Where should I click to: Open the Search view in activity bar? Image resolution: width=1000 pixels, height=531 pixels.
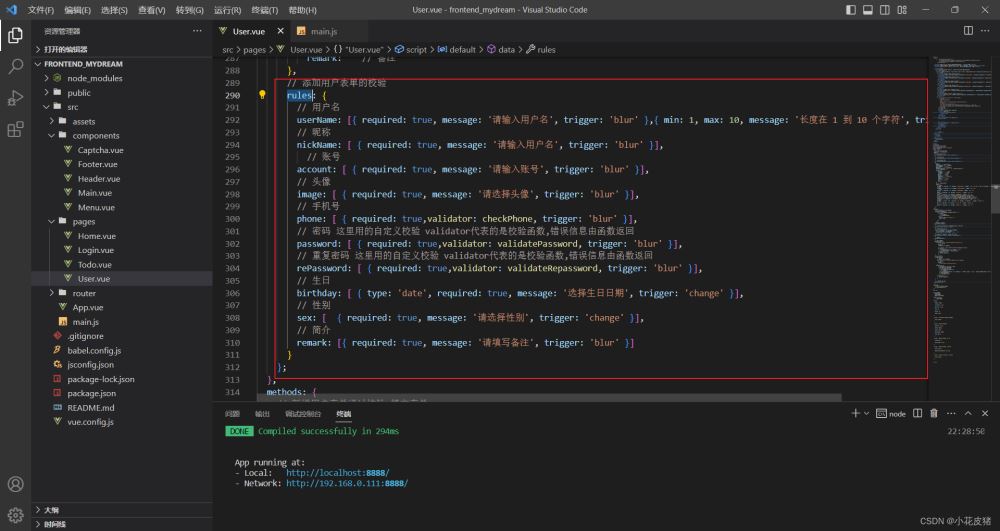click(x=15, y=67)
